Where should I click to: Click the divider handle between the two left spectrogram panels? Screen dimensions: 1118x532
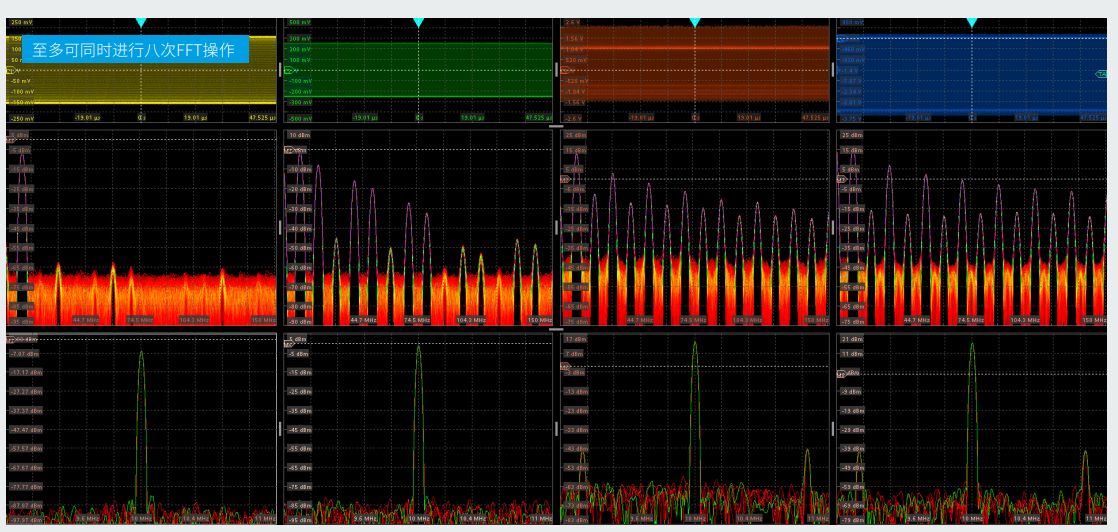(280, 227)
